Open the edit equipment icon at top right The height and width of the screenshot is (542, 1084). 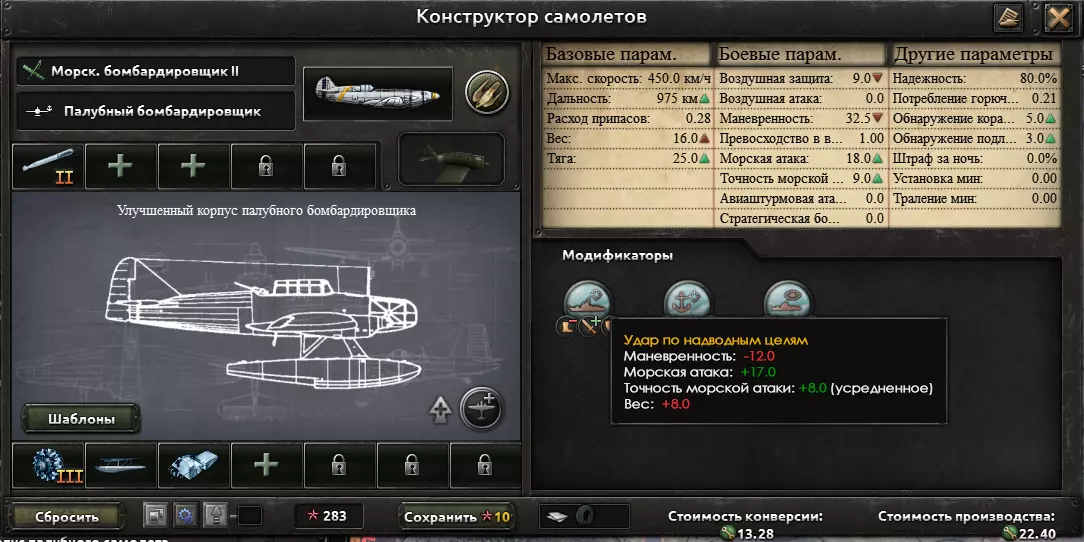click(x=1008, y=18)
